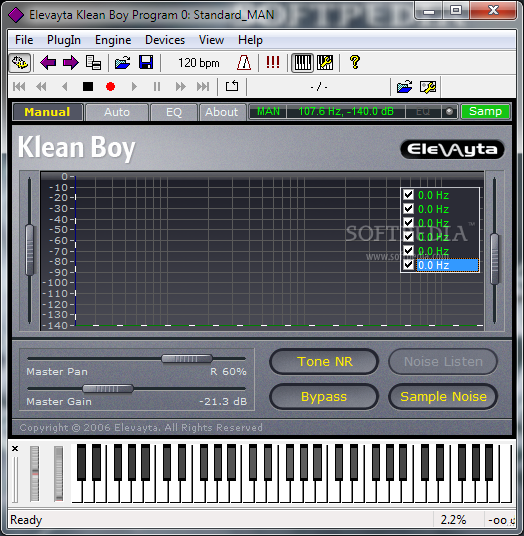Click the right vertical slider handle
The image size is (524, 536).
494,259
